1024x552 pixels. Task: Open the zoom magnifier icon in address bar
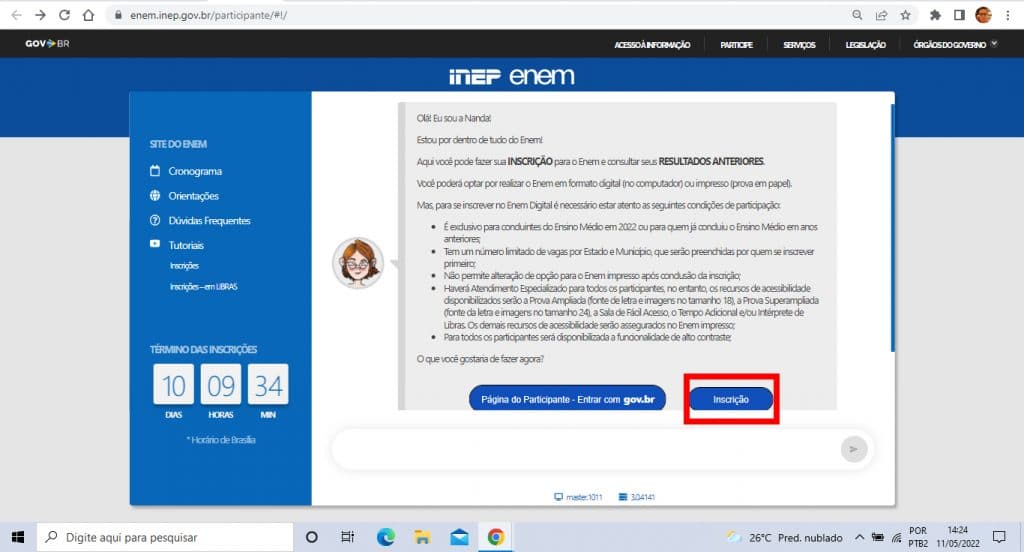[x=857, y=15]
